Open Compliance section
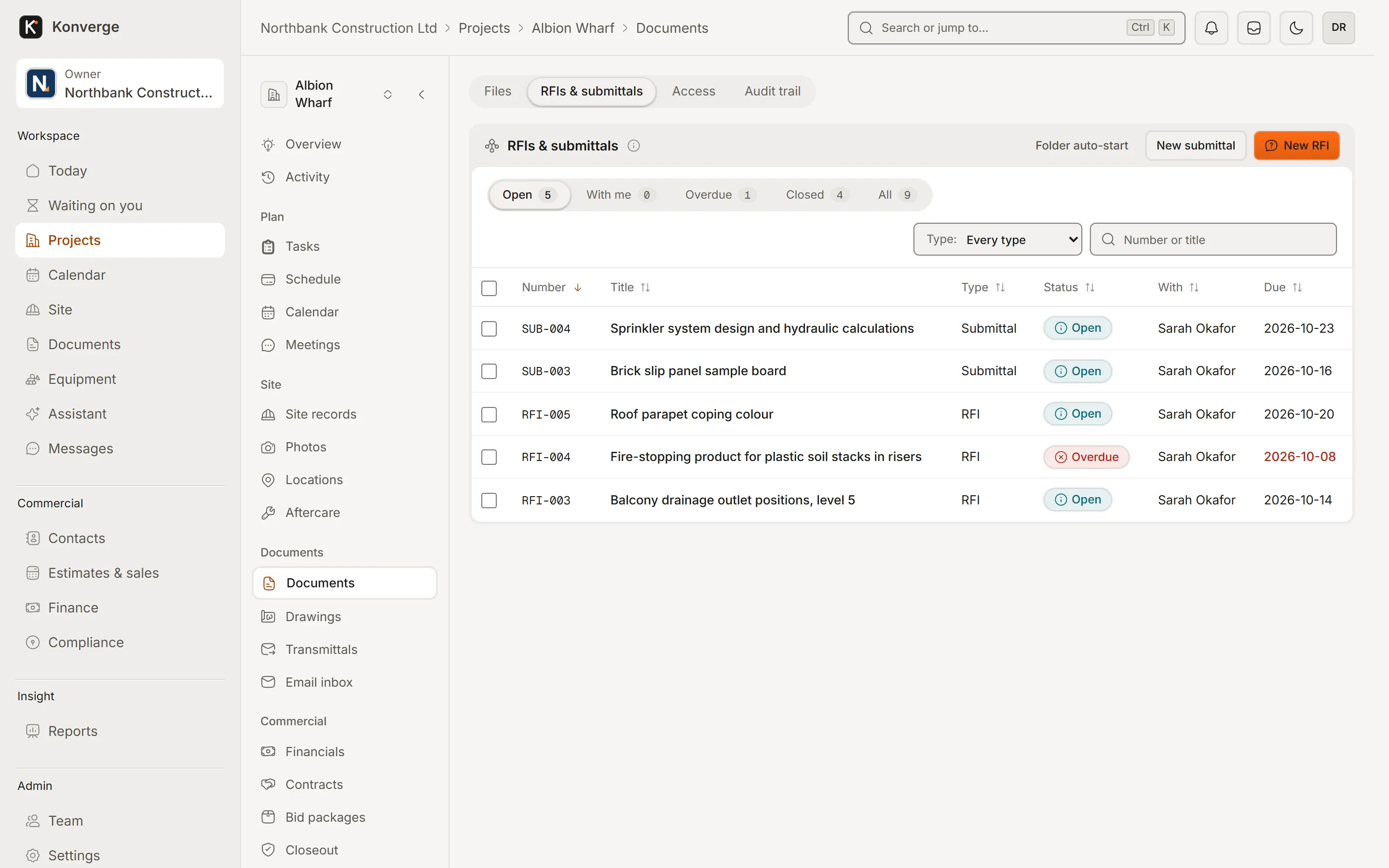Viewport: 1389px width, 868px height. click(120, 642)
